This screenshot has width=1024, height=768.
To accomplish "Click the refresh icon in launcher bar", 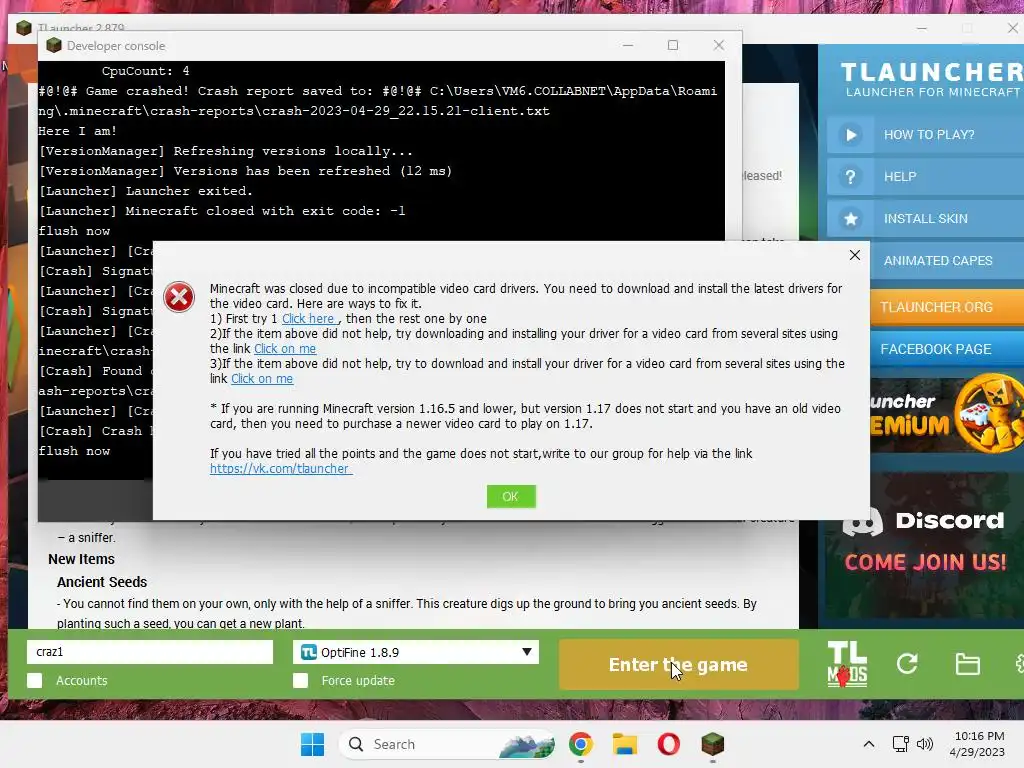I will [907, 664].
